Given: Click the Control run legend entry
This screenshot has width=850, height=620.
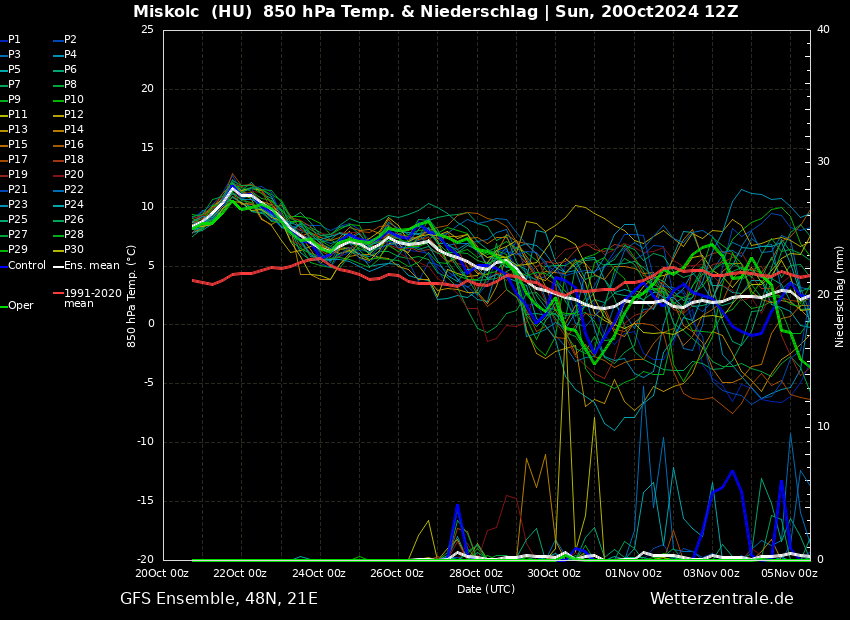Looking at the screenshot, I should 27,266.
